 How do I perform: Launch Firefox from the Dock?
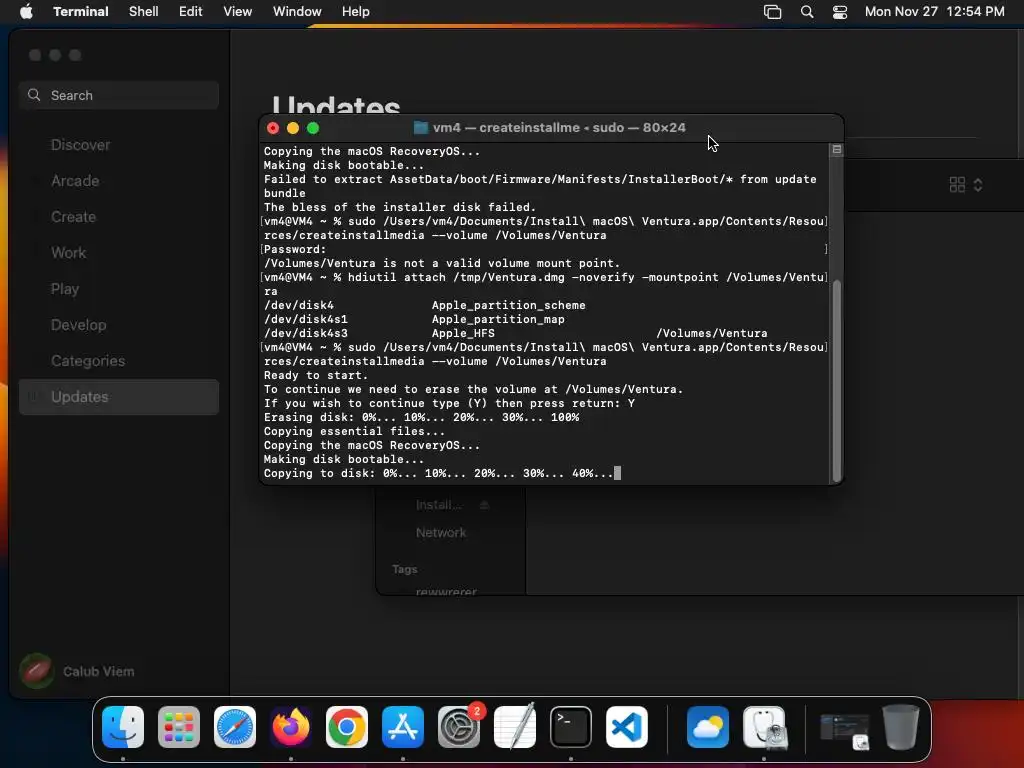click(291, 727)
